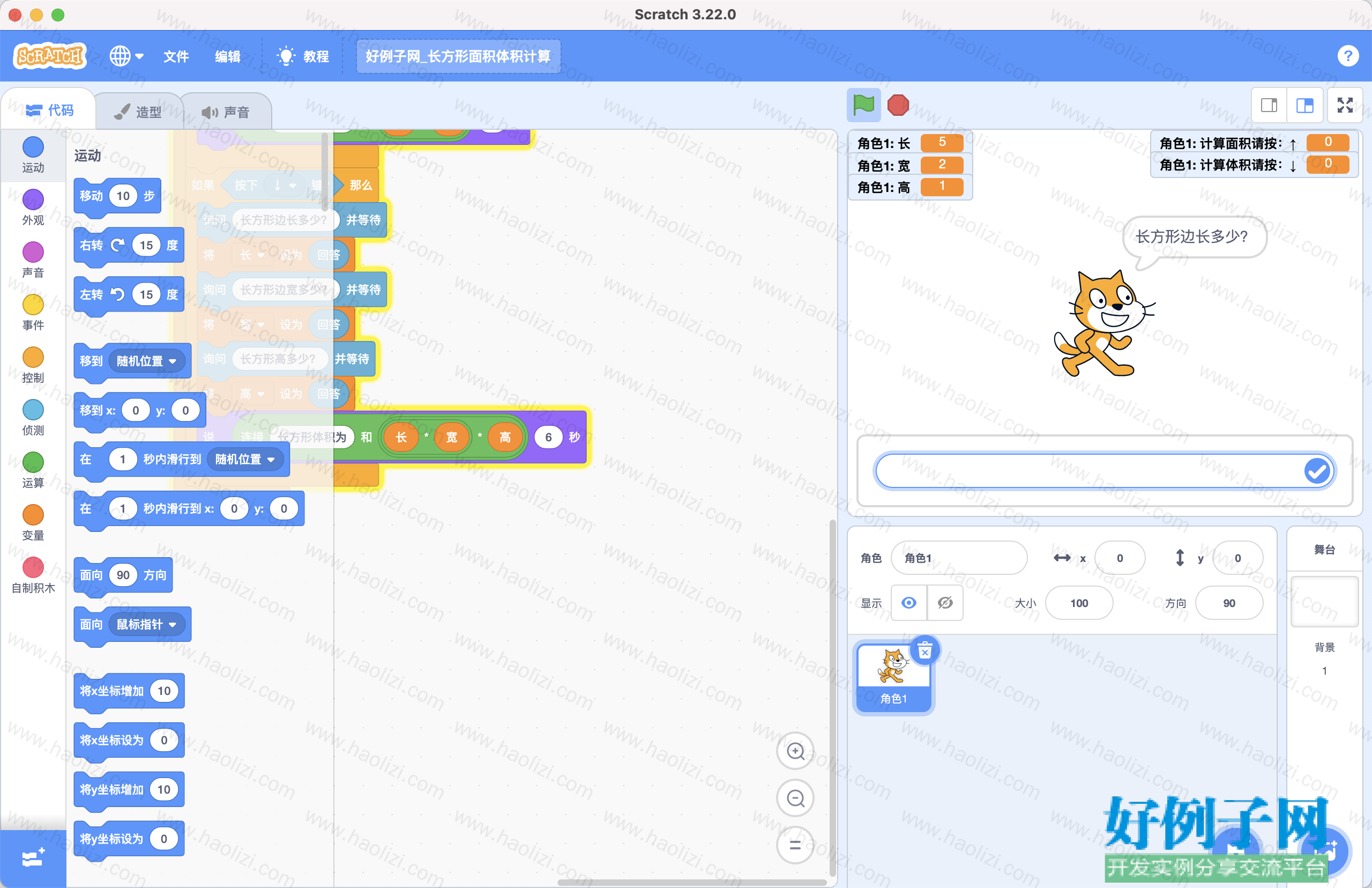Click the green flag to run
Viewport: 1372px width, 888px height.
click(x=863, y=105)
